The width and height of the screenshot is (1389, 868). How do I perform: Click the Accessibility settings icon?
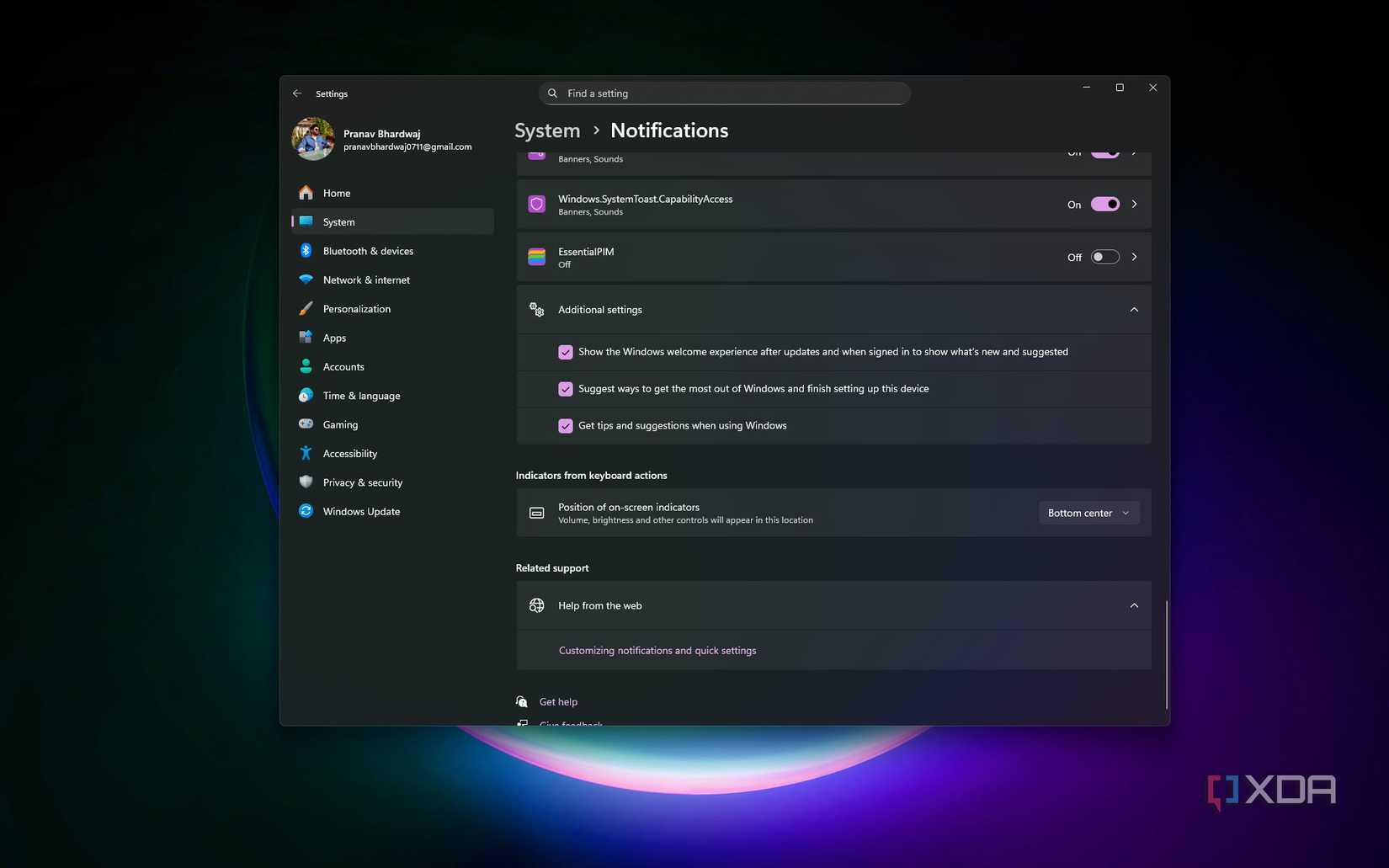pyautogui.click(x=305, y=453)
